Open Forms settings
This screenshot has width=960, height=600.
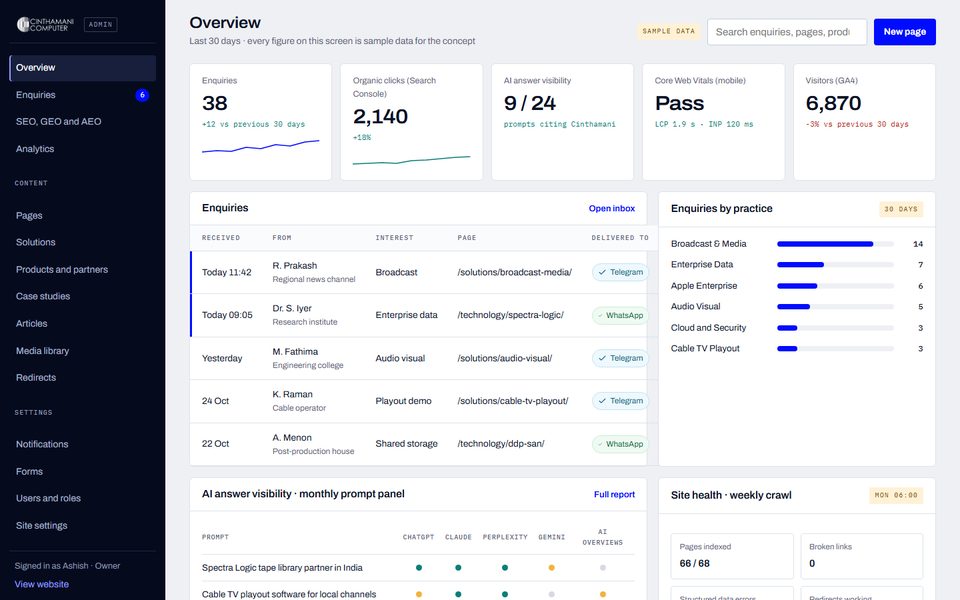[x=83, y=471]
